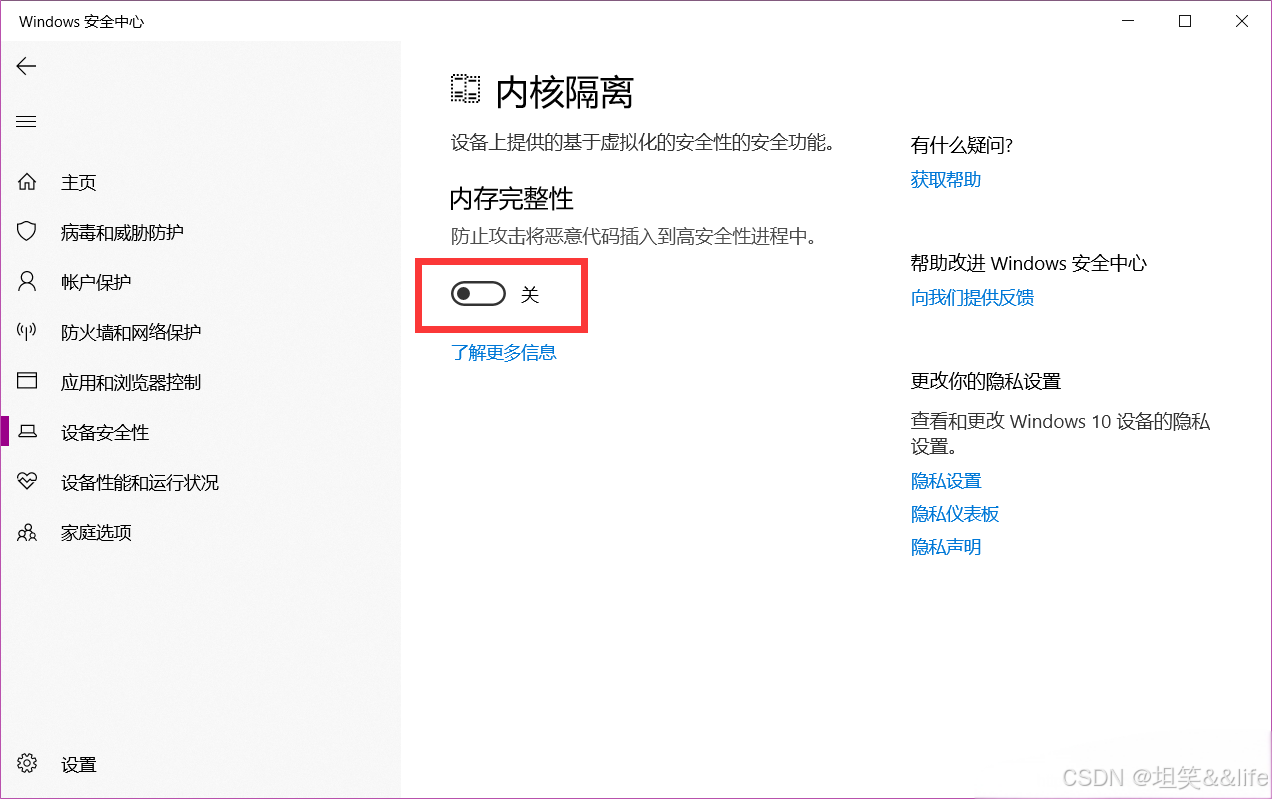Select 病毒和威胁防护 in sidebar
Viewport: 1272px width, 799px height.
[200, 232]
